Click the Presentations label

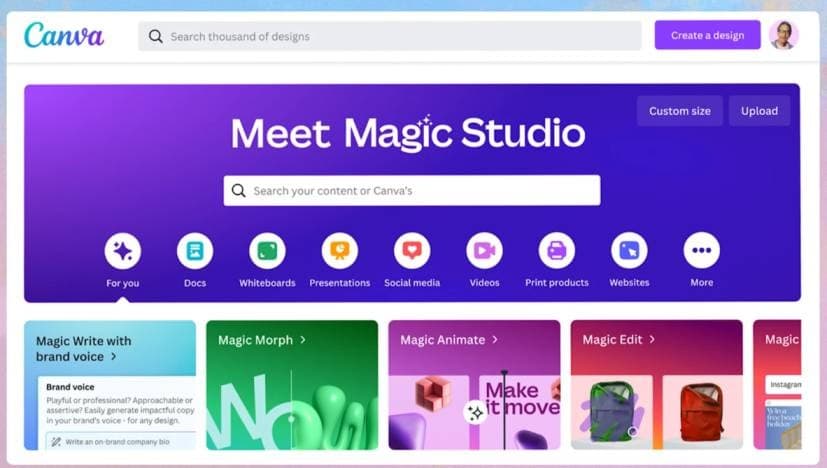(340, 283)
